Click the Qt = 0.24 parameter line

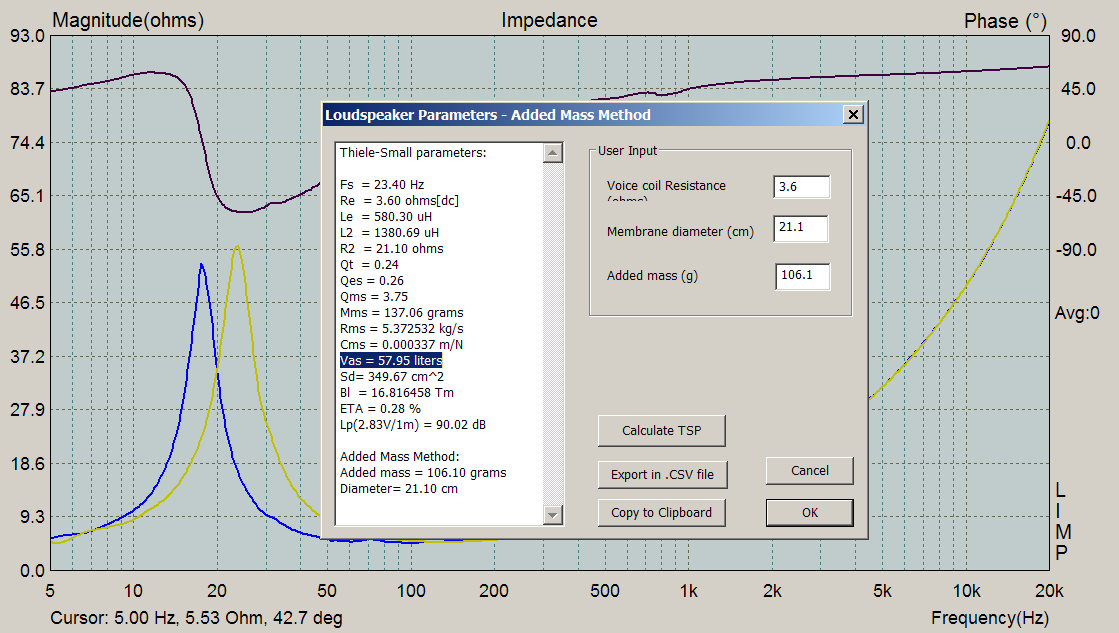tap(367, 264)
